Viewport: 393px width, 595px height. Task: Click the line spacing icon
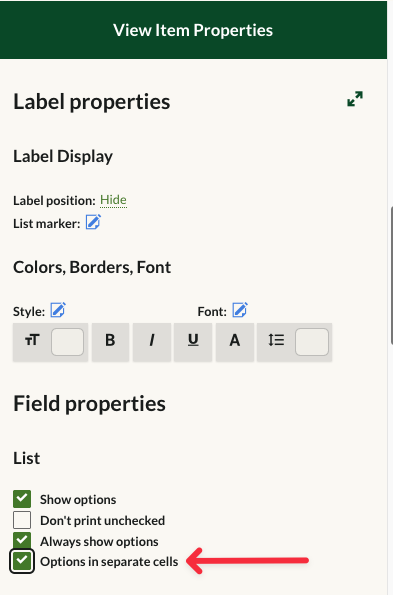(x=276, y=340)
